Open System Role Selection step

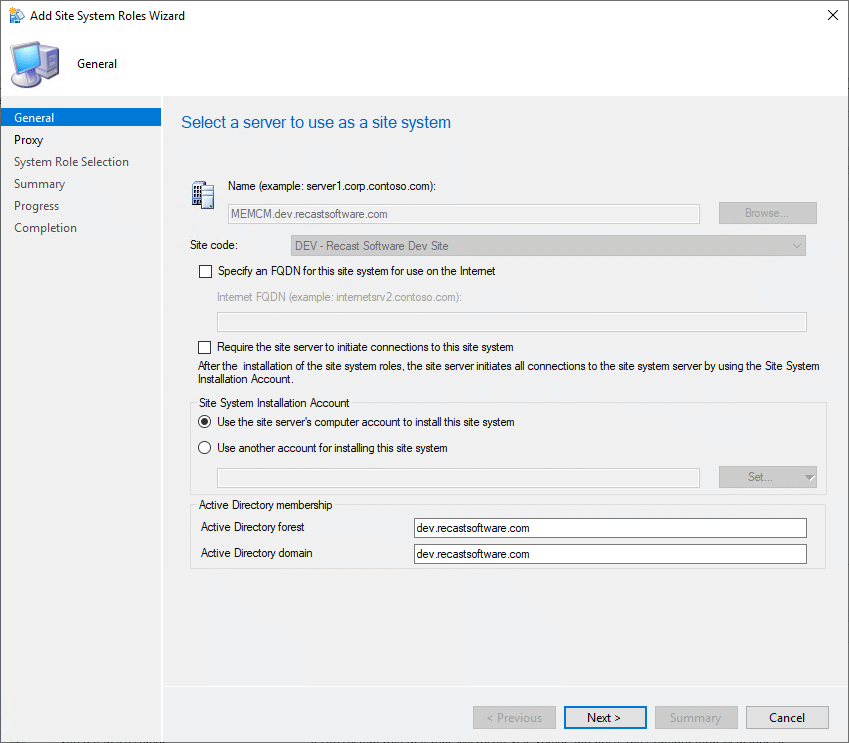tap(71, 162)
